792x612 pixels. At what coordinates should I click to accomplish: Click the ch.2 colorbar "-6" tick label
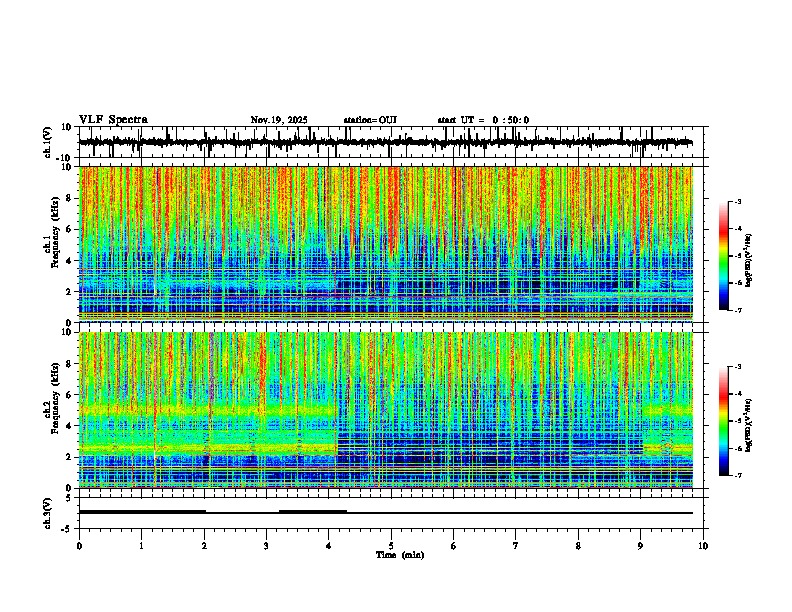point(738,448)
